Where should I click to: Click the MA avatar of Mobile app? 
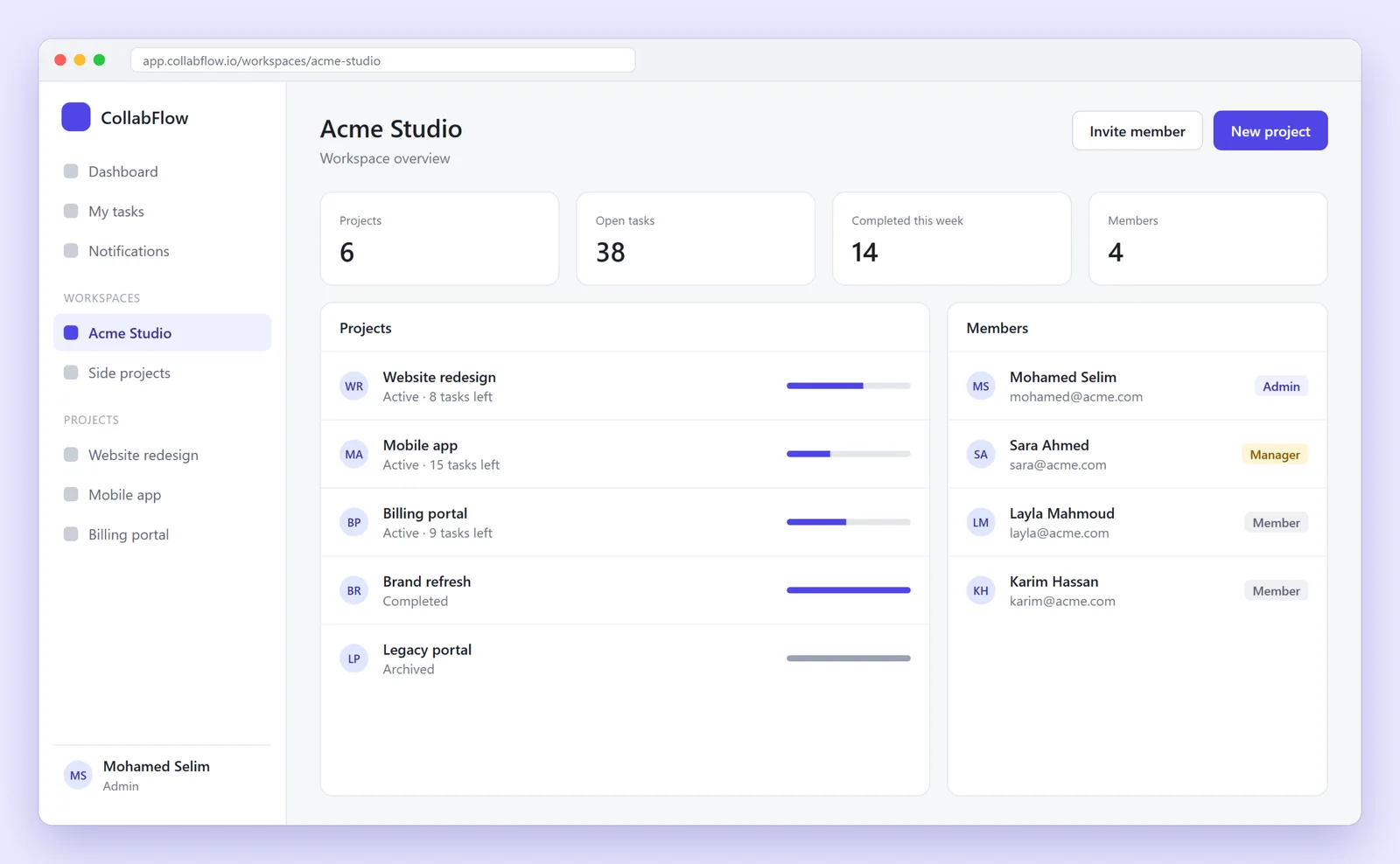pos(353,454)
